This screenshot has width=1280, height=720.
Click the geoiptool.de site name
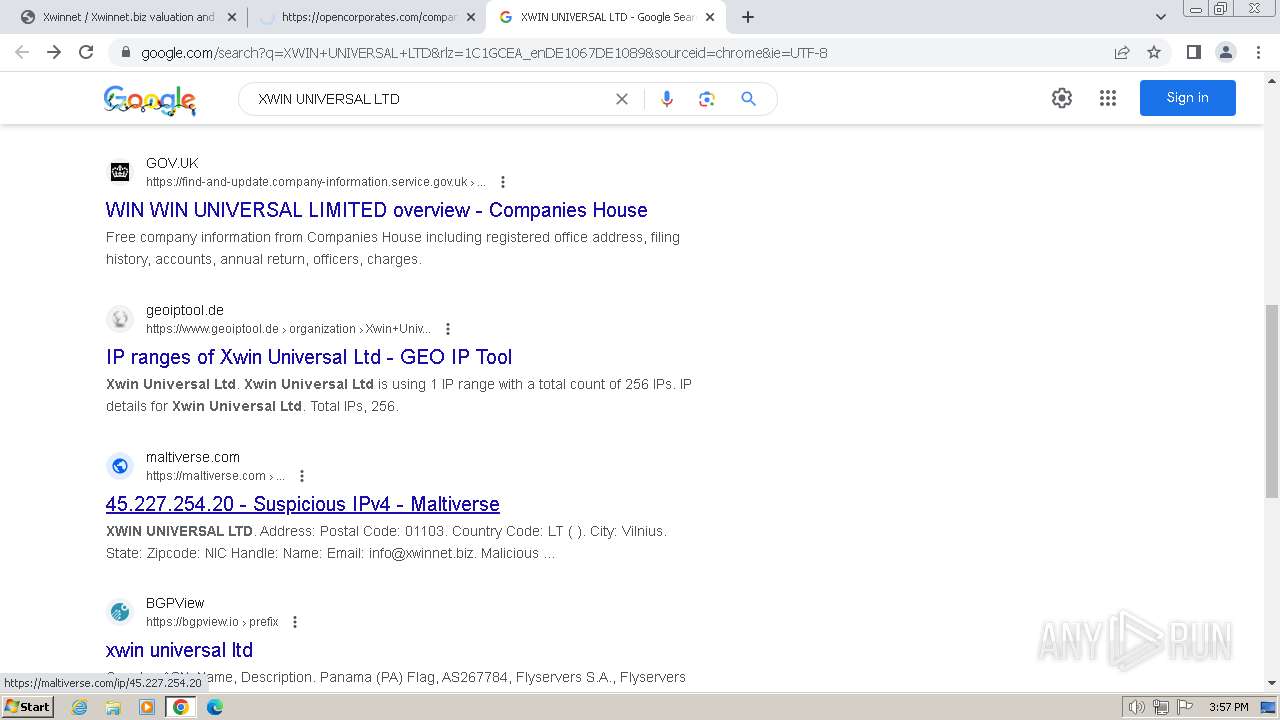point(185,310)
